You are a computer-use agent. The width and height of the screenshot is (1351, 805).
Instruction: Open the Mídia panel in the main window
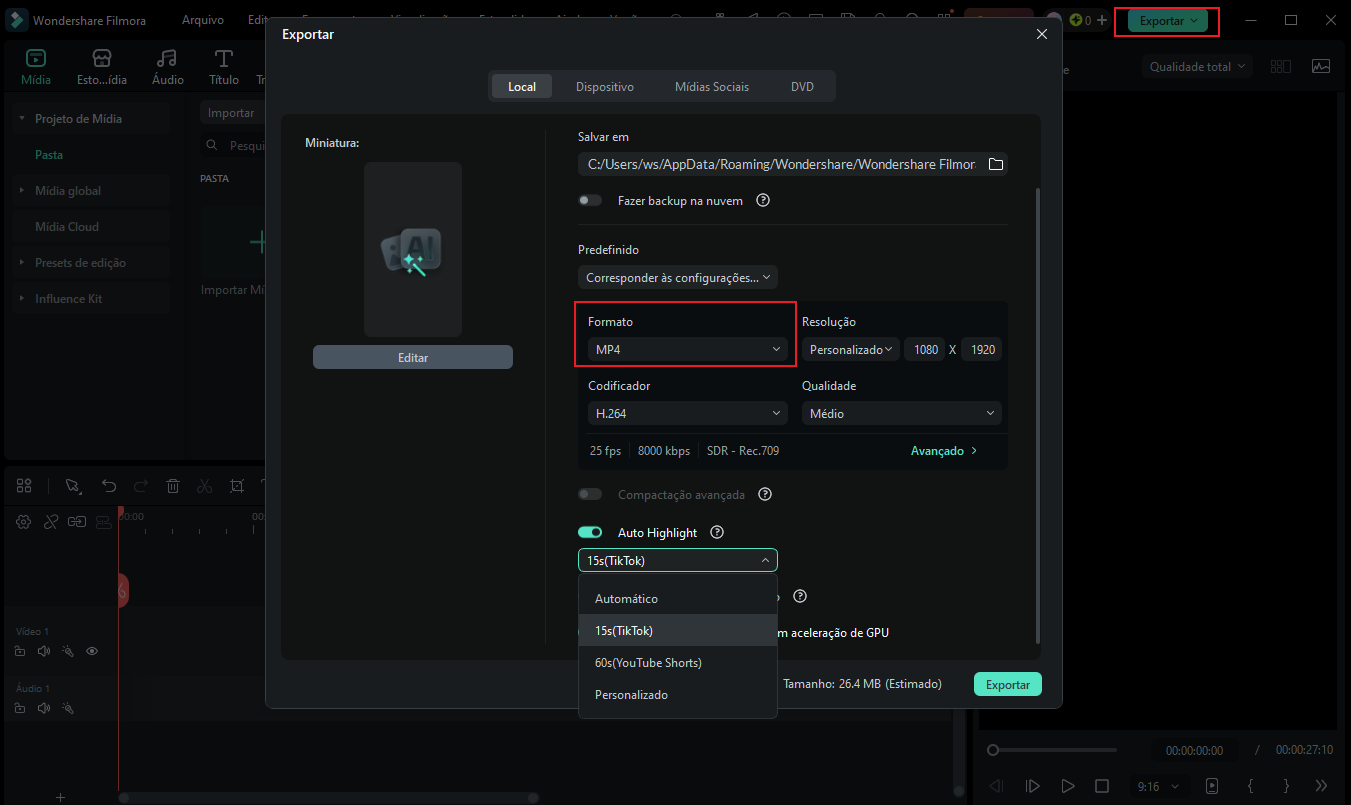[x=36, y=67]
